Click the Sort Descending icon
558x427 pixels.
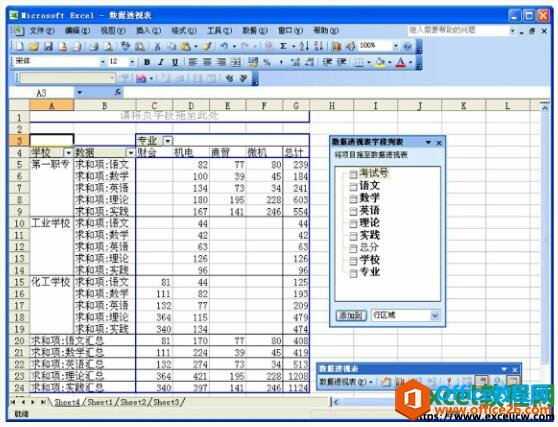[x=319, y=47]
